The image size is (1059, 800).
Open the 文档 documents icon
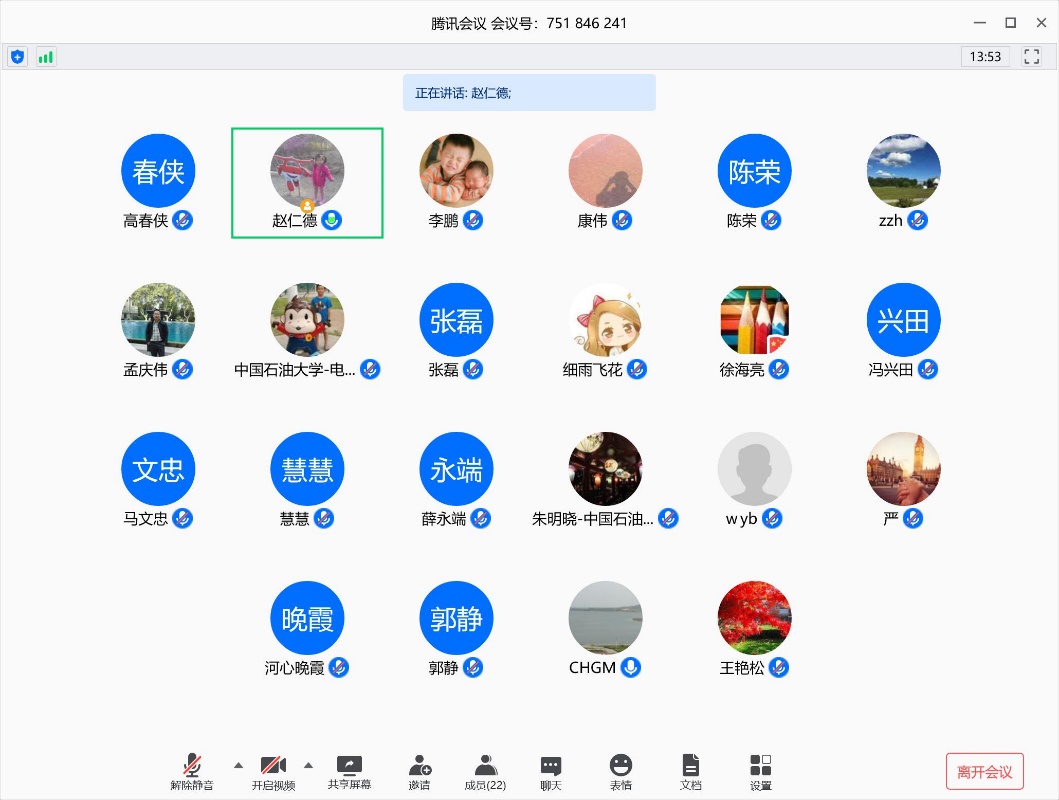coord(690,772)
